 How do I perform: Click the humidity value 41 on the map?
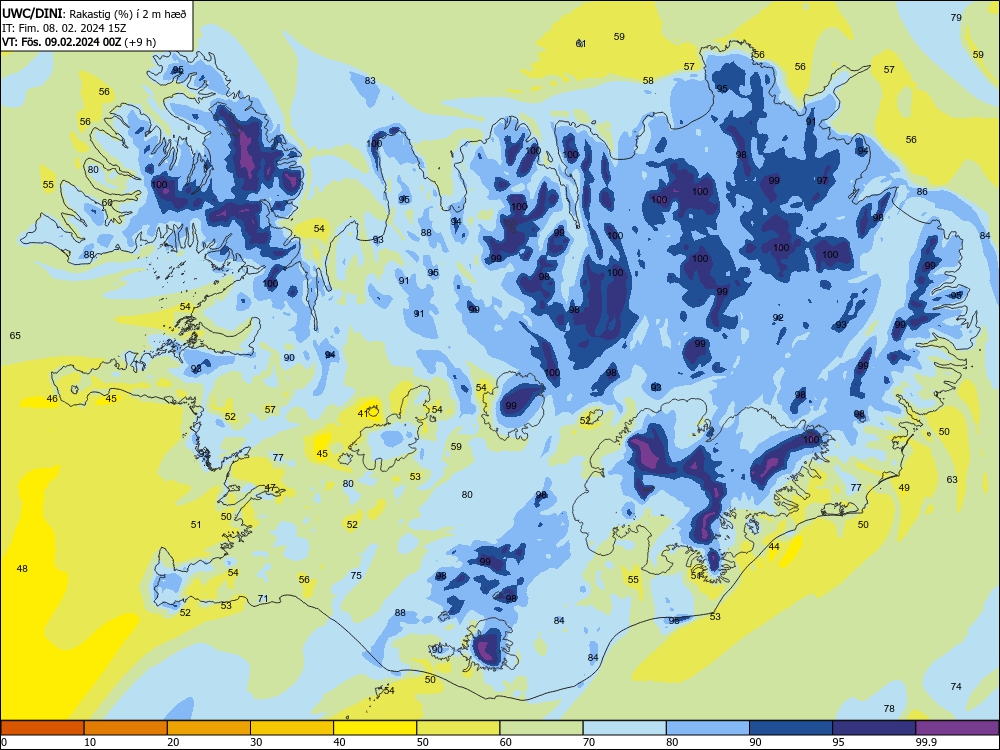click(363, 413)
